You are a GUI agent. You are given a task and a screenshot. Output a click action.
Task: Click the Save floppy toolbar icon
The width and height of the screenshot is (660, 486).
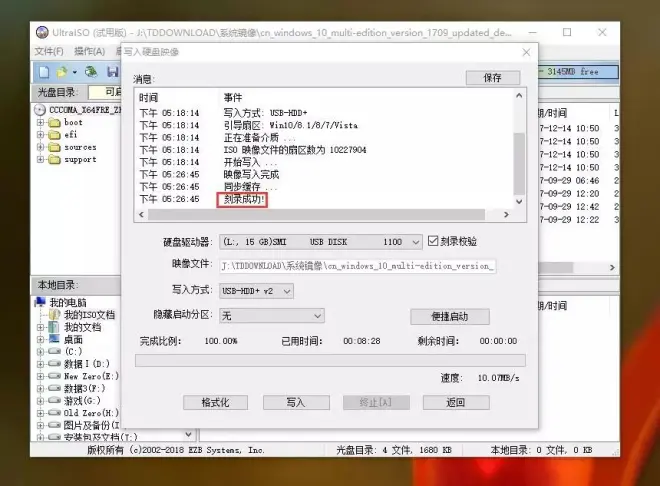[112, 72]
